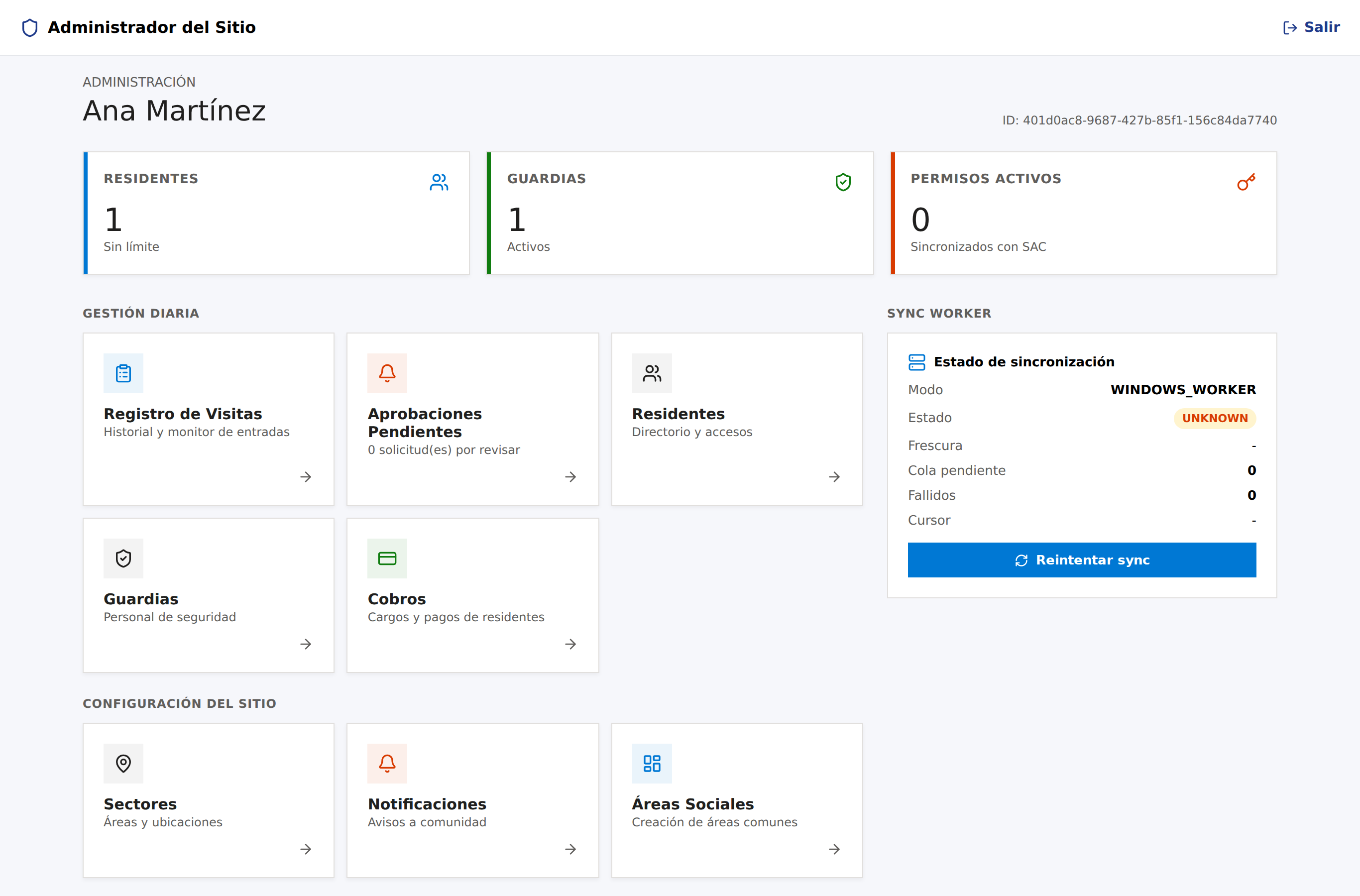Click the grid icon on Áreas Sociales
Viewport: 1360px width, 896px height.
pos(652,764)
